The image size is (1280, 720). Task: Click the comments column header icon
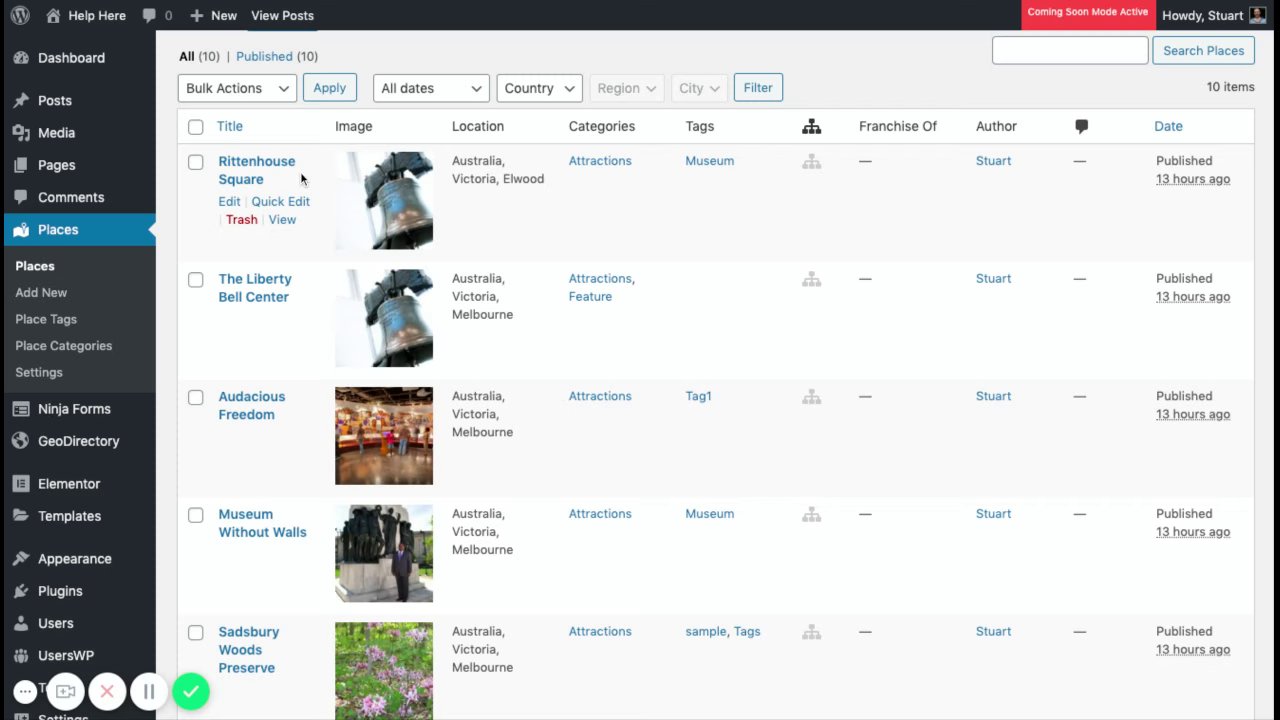tap(1081, 126)
